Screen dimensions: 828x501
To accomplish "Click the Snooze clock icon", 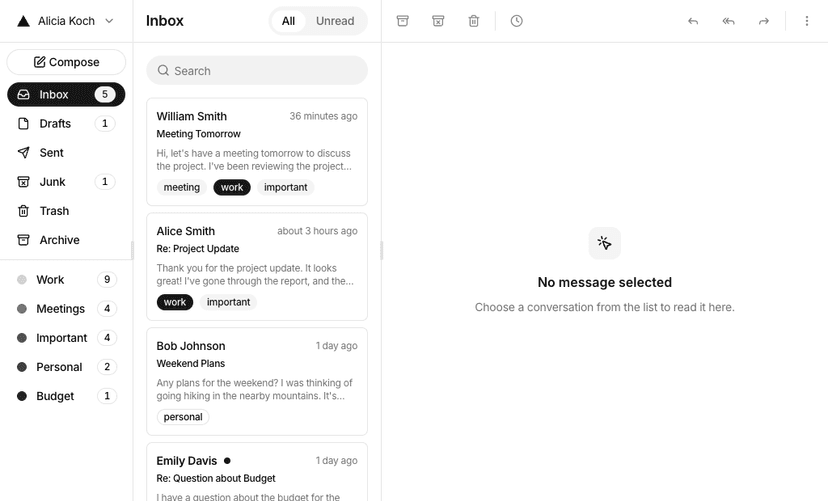I will coord(516,21).
